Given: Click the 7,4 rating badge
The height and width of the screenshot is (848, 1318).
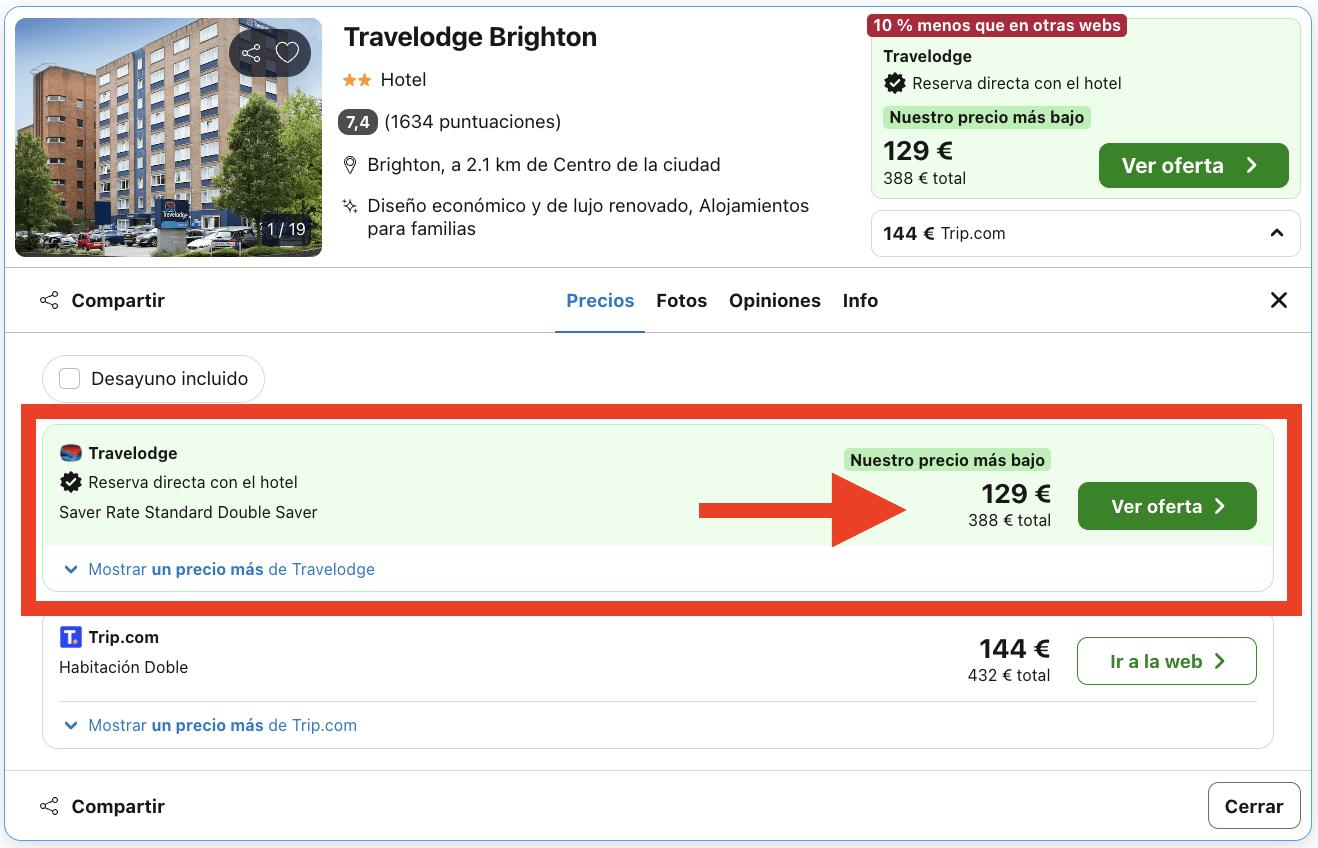Looking at the screenshot, I should pyautogui.click(x=358, y=122).
